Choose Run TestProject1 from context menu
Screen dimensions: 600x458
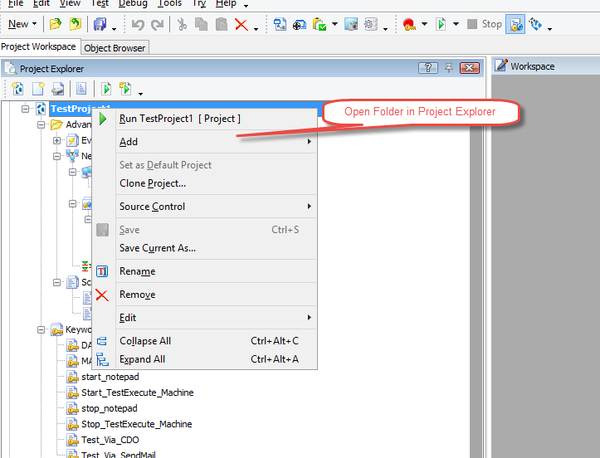tap(180, 118)
